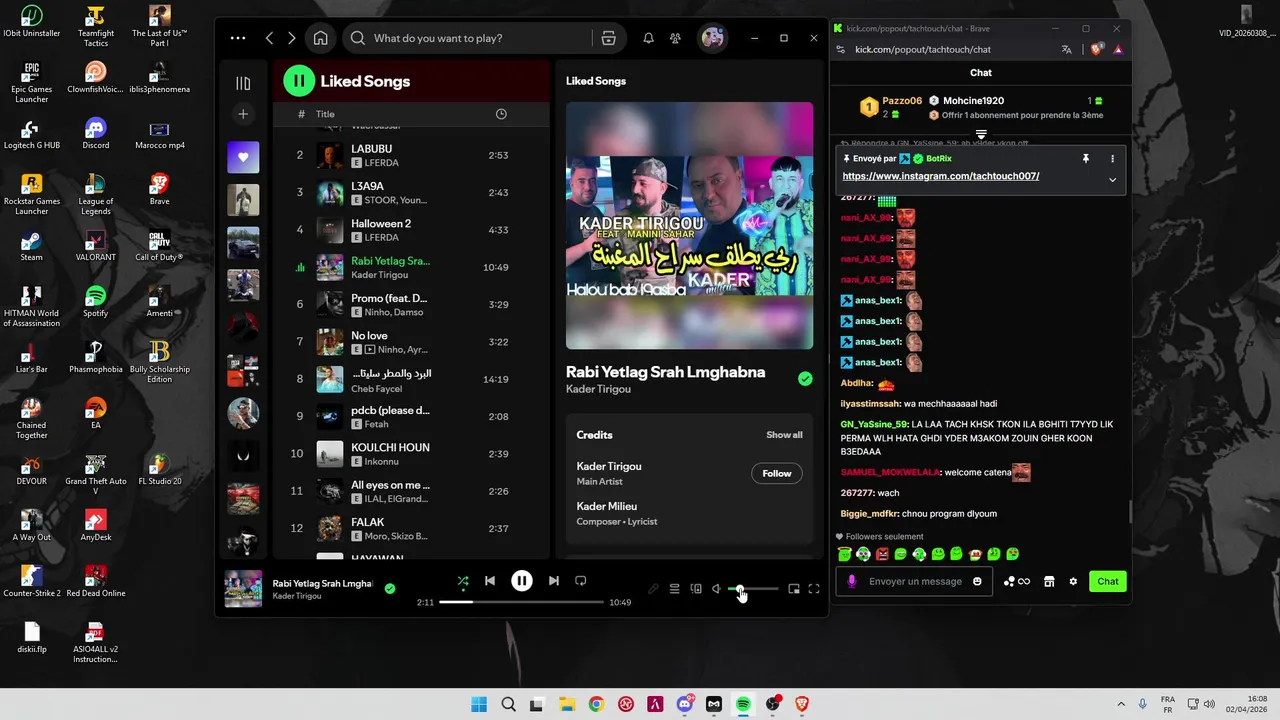Screen dimensions: 1280x720
Task: Toggle the lyrics microphone icon
Action: [653, 589]
